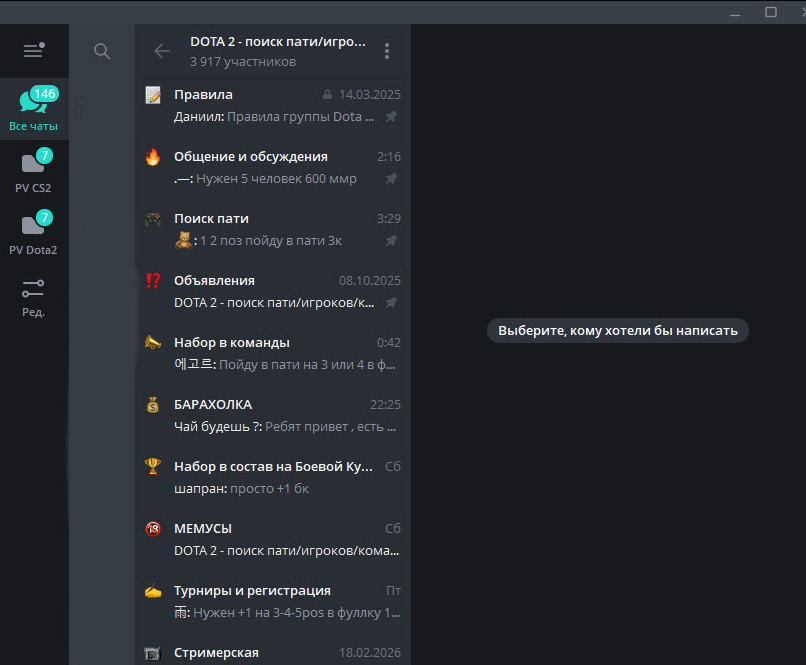Image resolution: width=806 pixels, height=665 pixels.
Task: Click the teddy bear emoji sender name
Action: [184, 240]
